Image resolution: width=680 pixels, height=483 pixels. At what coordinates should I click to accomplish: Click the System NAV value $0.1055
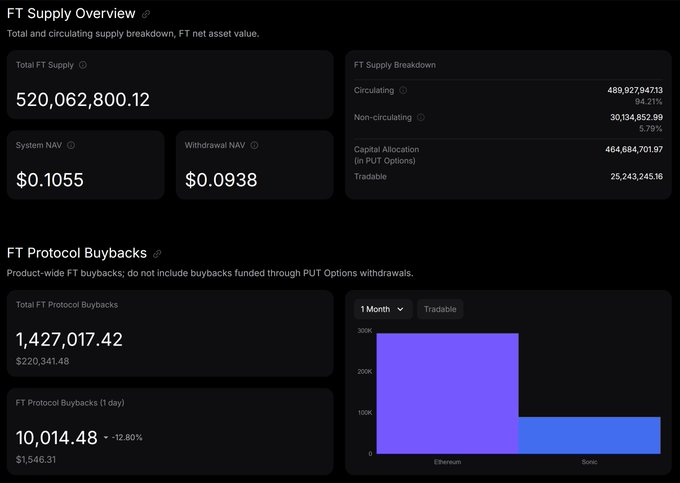click(50, 180)
